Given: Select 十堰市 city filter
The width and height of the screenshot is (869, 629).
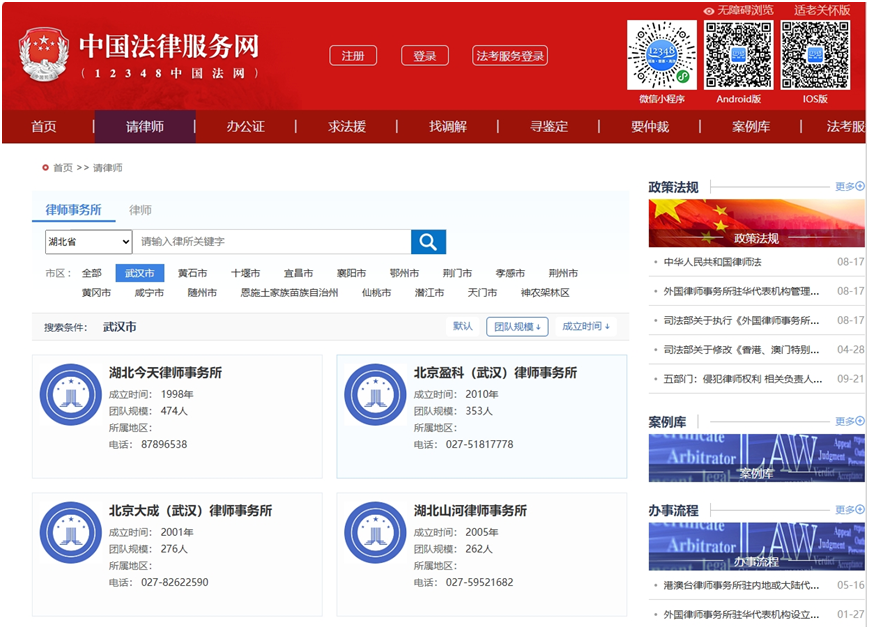Looking at the screenshot, I should [246, 273].
